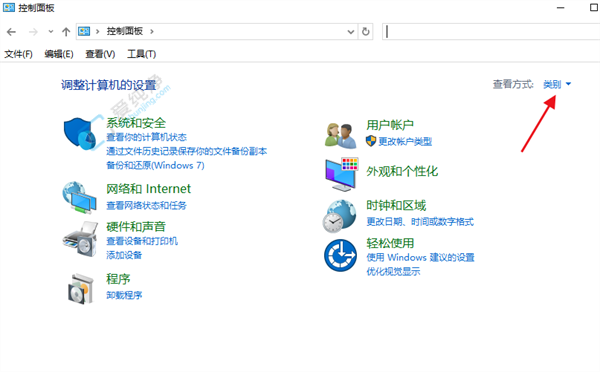This screenshot has width=600, height=372.
Task: Open the Clock and Region globe icon
Action: pos(340,216)
